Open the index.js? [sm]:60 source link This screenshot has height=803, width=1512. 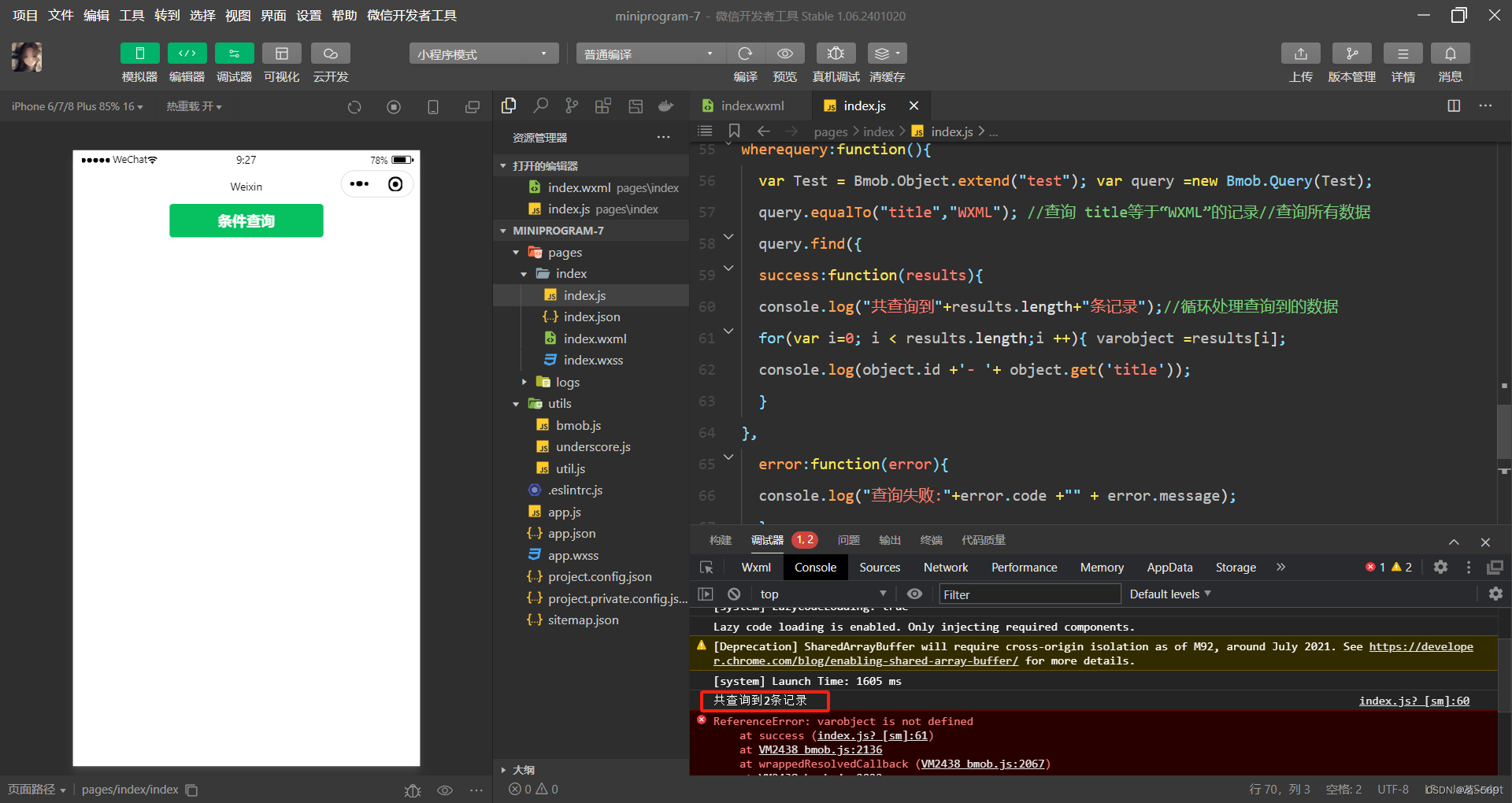pos(1414,701)
